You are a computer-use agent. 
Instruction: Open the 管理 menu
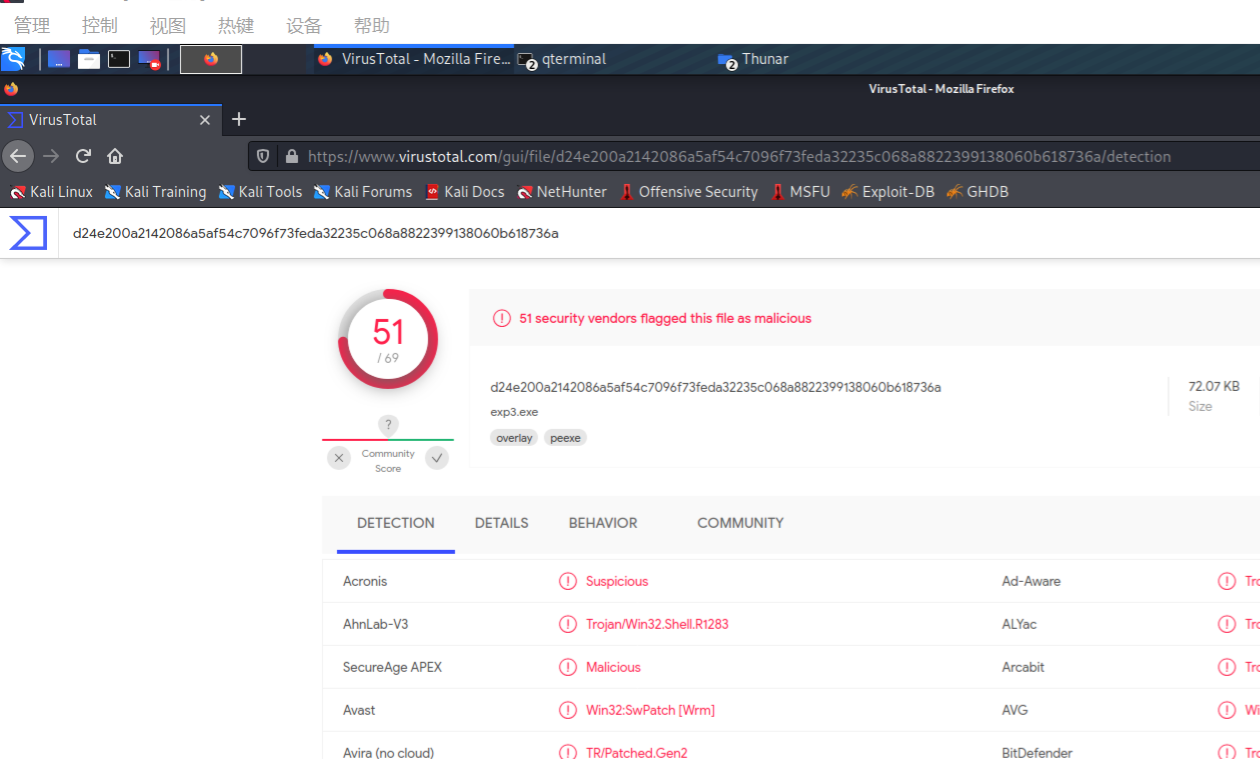point(32,26)
